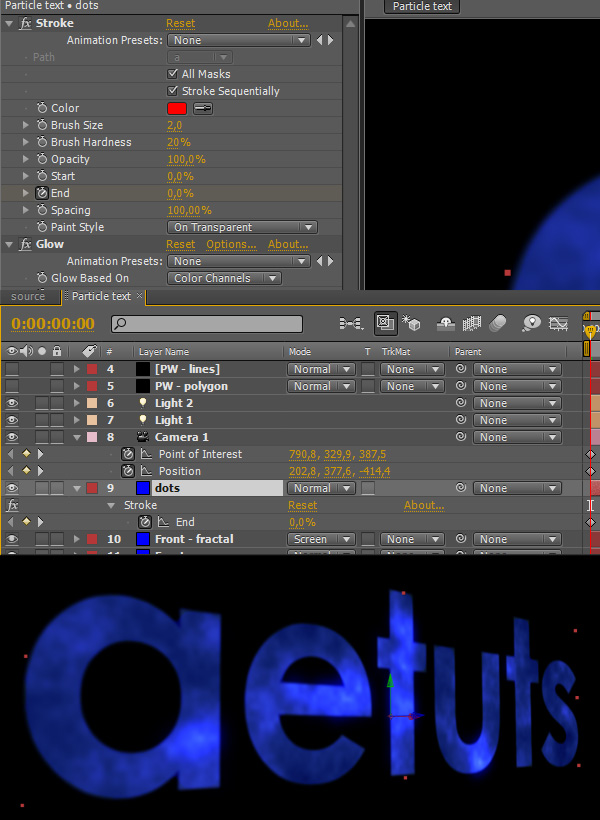Collapse the Camera 1 layer properties
Screen dimensions: 600x820
pyautogui.click(x=77, y=437)
